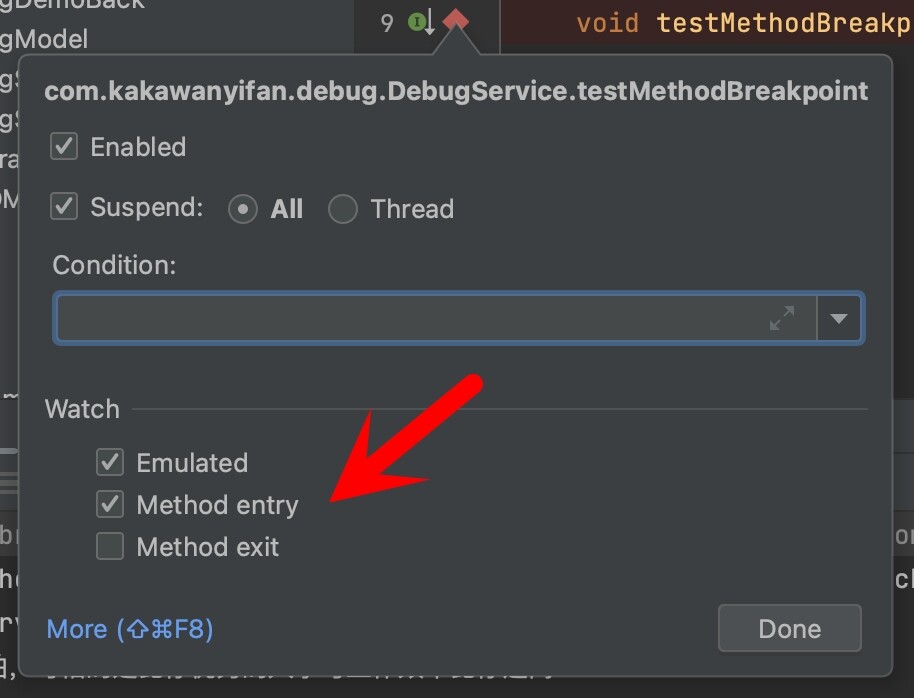Image resolution: width=914 pixels, height=698 pixels.
Task: Enable the Method exit checkbox
Action: [x=110, y=547]
